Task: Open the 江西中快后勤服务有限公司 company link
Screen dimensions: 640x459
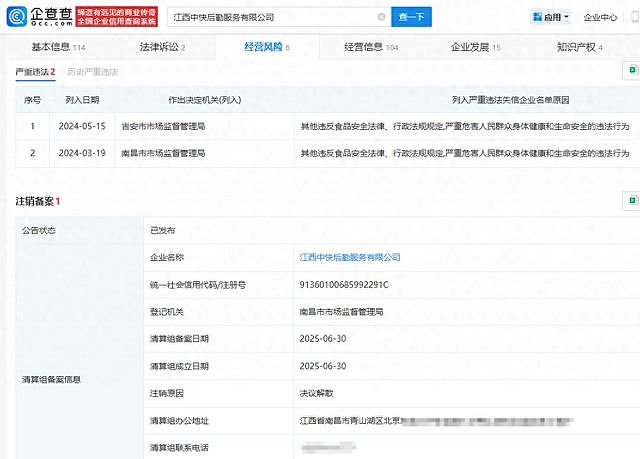Action: (350, 257)
